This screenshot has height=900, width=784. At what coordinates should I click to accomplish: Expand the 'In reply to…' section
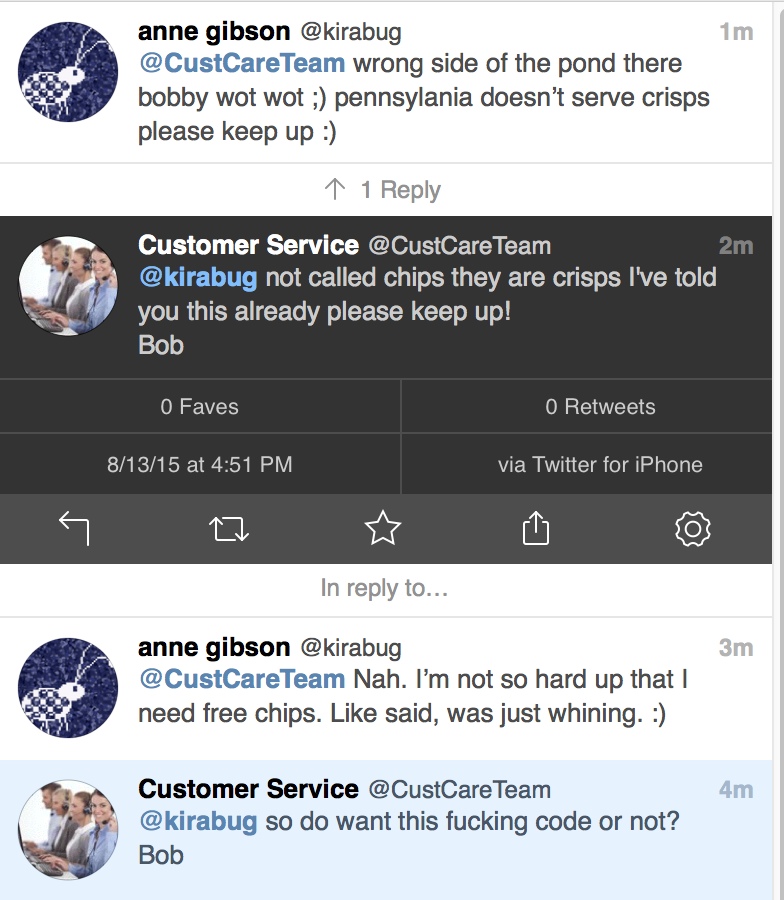[384, 589]
